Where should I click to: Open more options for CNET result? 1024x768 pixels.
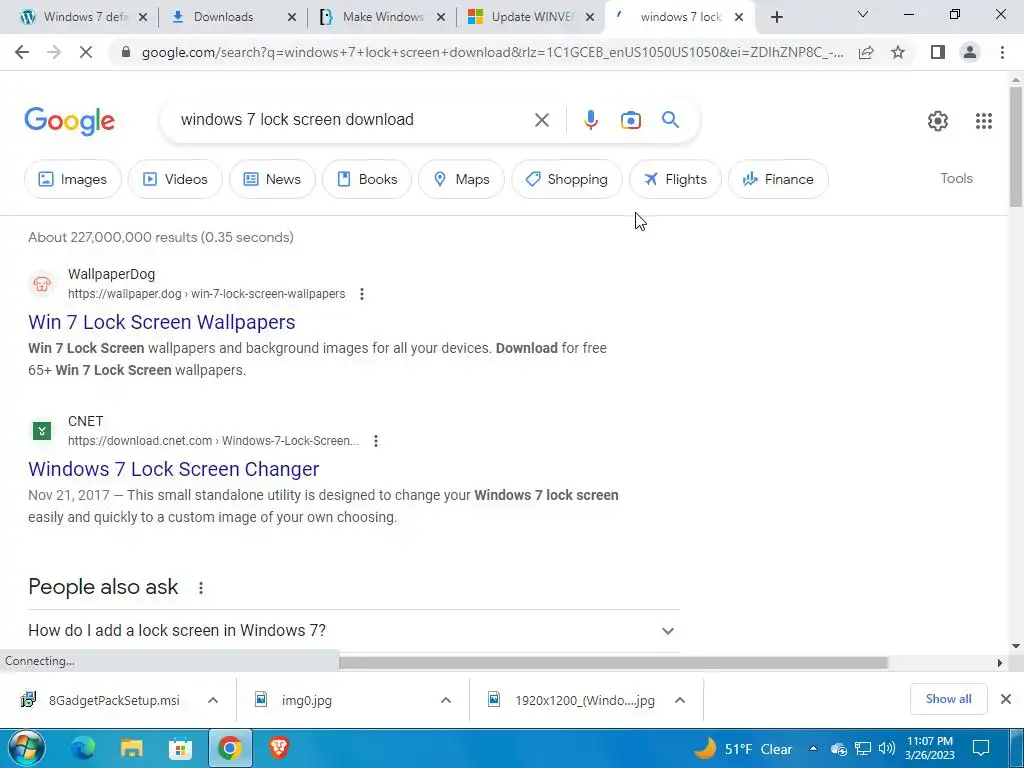tap(376, 441)
